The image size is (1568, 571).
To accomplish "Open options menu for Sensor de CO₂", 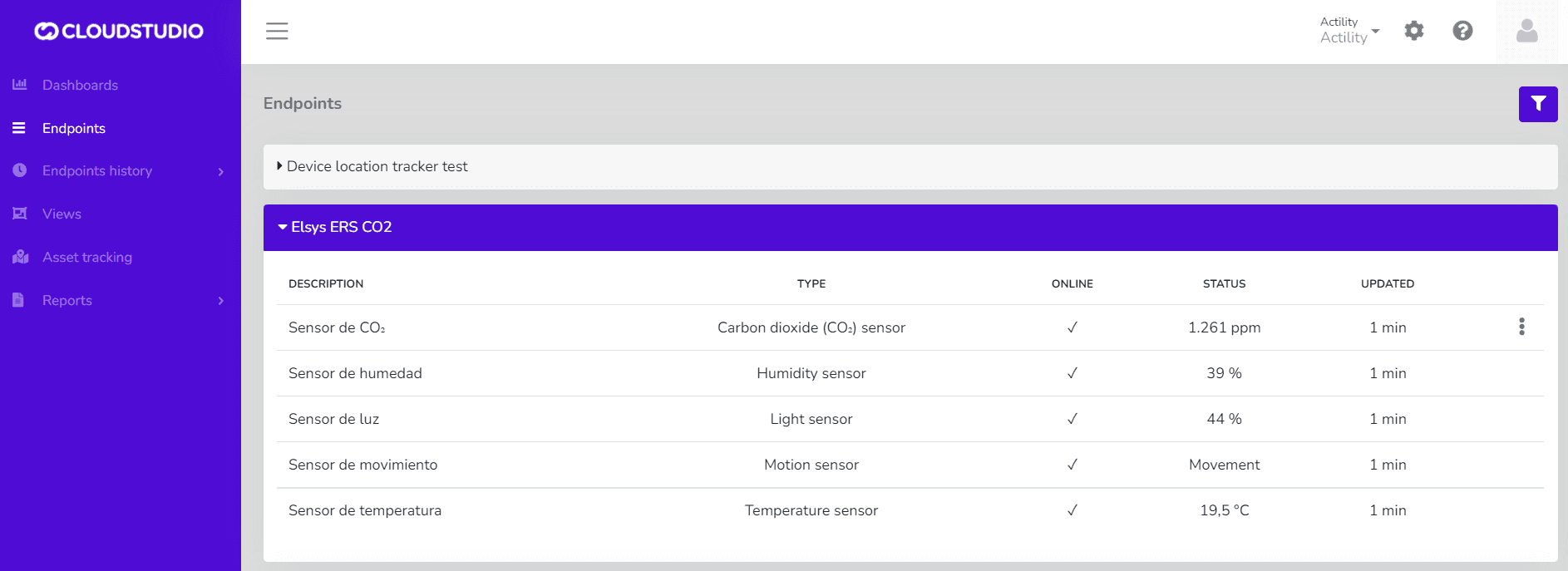I will click(x=1521, y=327).
